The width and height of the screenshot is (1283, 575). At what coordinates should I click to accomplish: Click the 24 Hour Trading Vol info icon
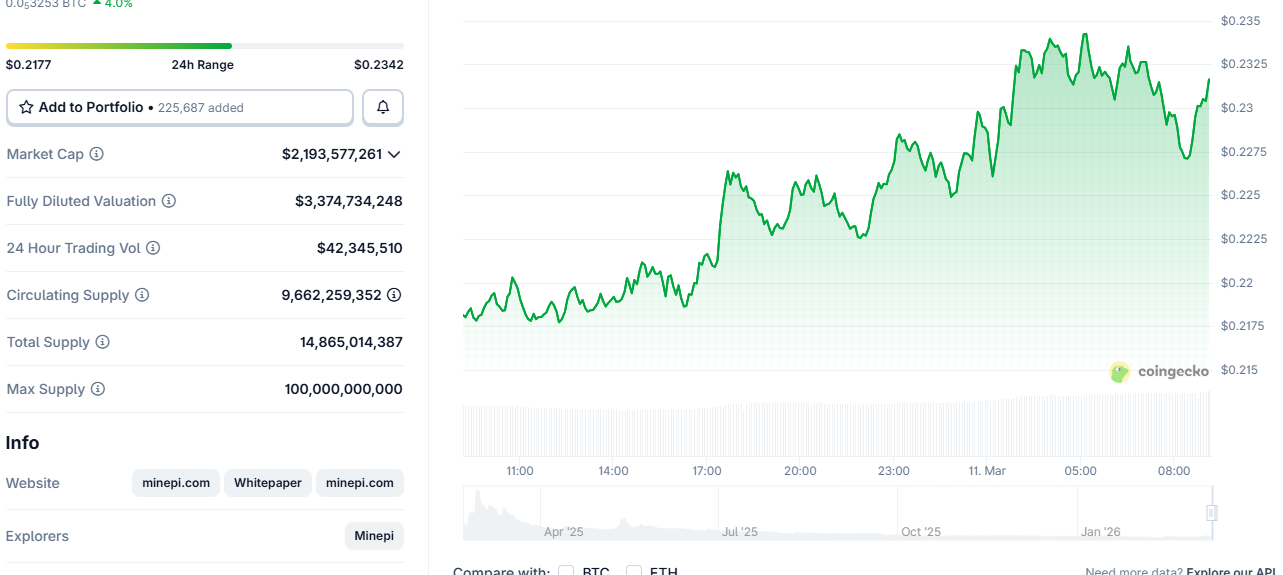click(153, 248)
